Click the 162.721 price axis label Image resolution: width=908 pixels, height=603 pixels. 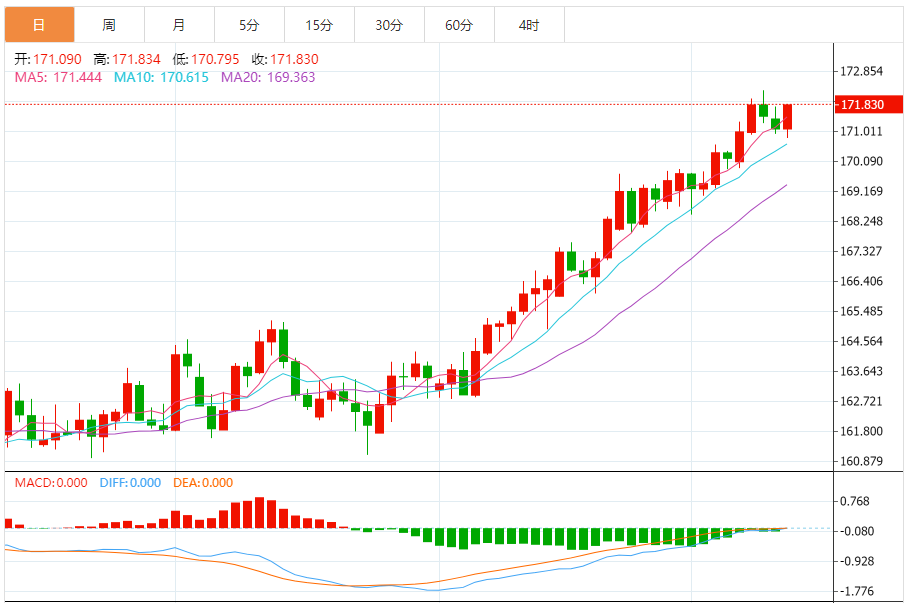[x=862, y=401]
